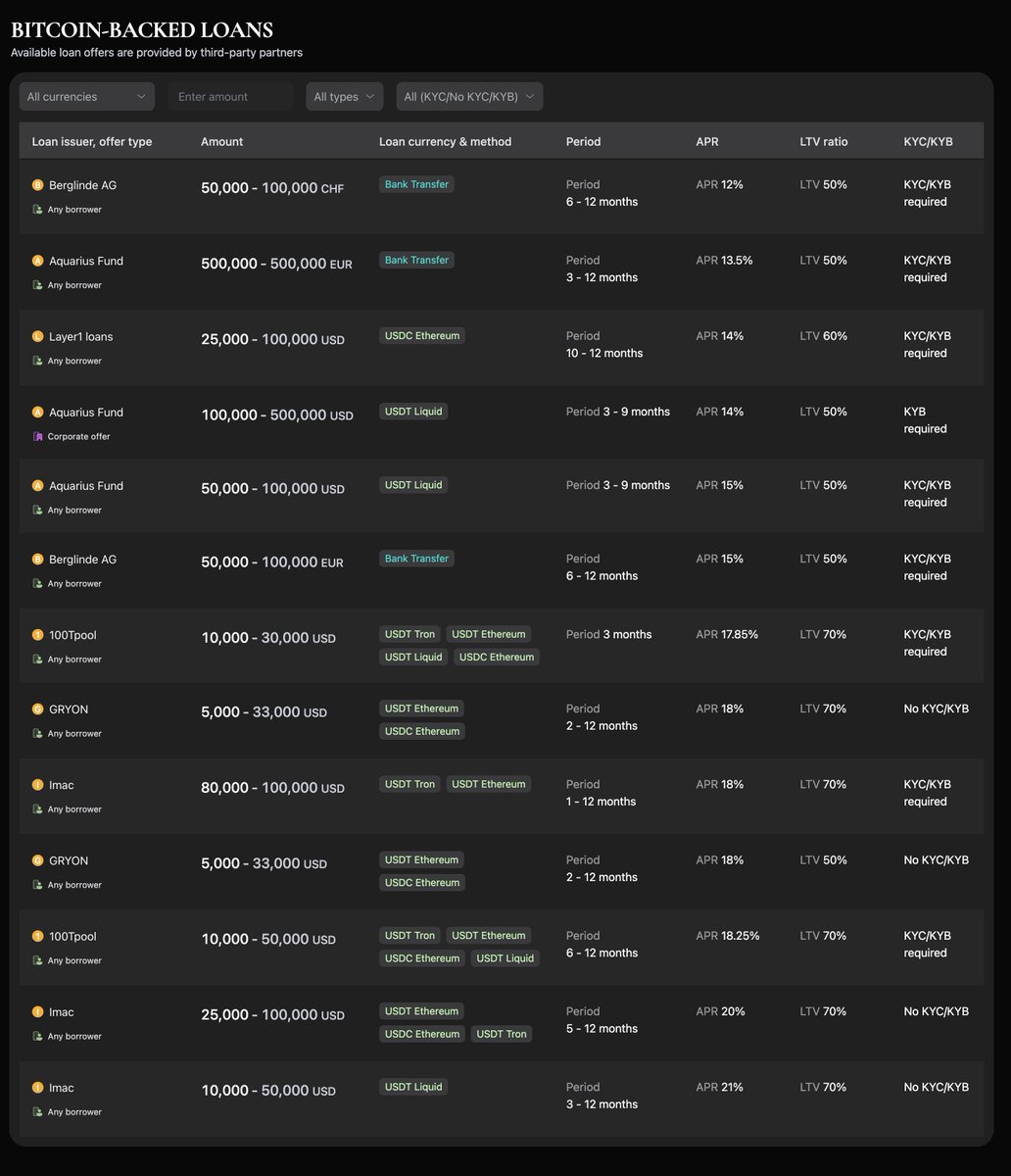The image size is (1011, 1176).
Task: Click Any borrower icon under GRYON LTV 50% offer
Action: tap(37, 885)
